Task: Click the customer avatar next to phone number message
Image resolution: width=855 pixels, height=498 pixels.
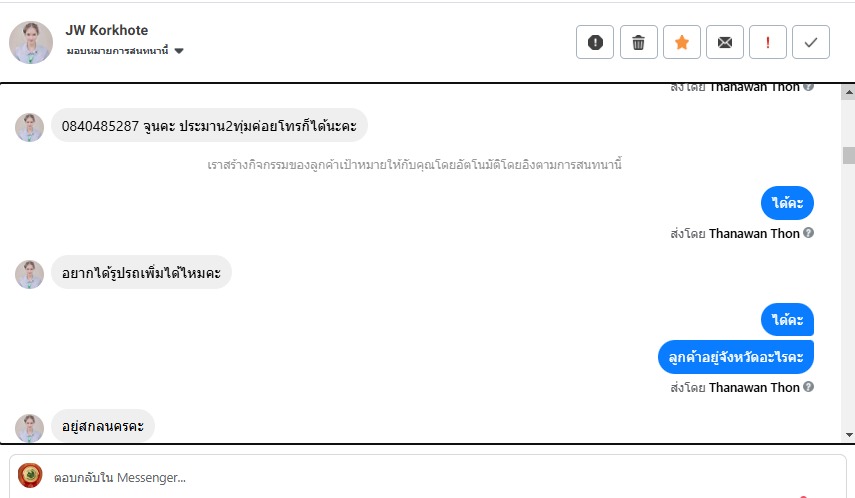Action: coord(29,127)
